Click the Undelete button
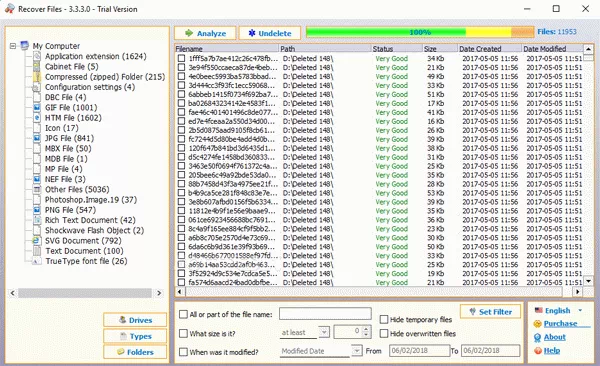Image resolution: width=600 pixels, height=366 pixels. coord(270,33)
